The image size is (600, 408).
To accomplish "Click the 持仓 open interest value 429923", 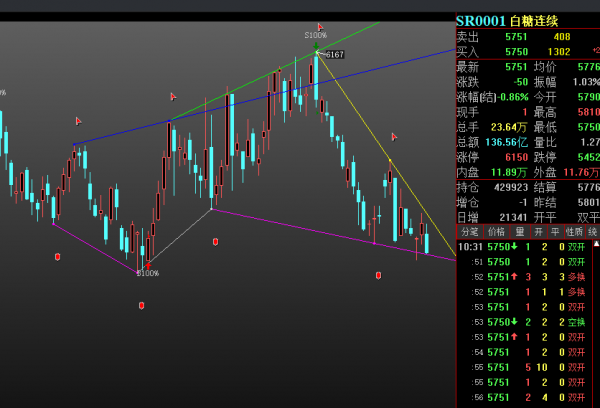I will tap(511, 186).
